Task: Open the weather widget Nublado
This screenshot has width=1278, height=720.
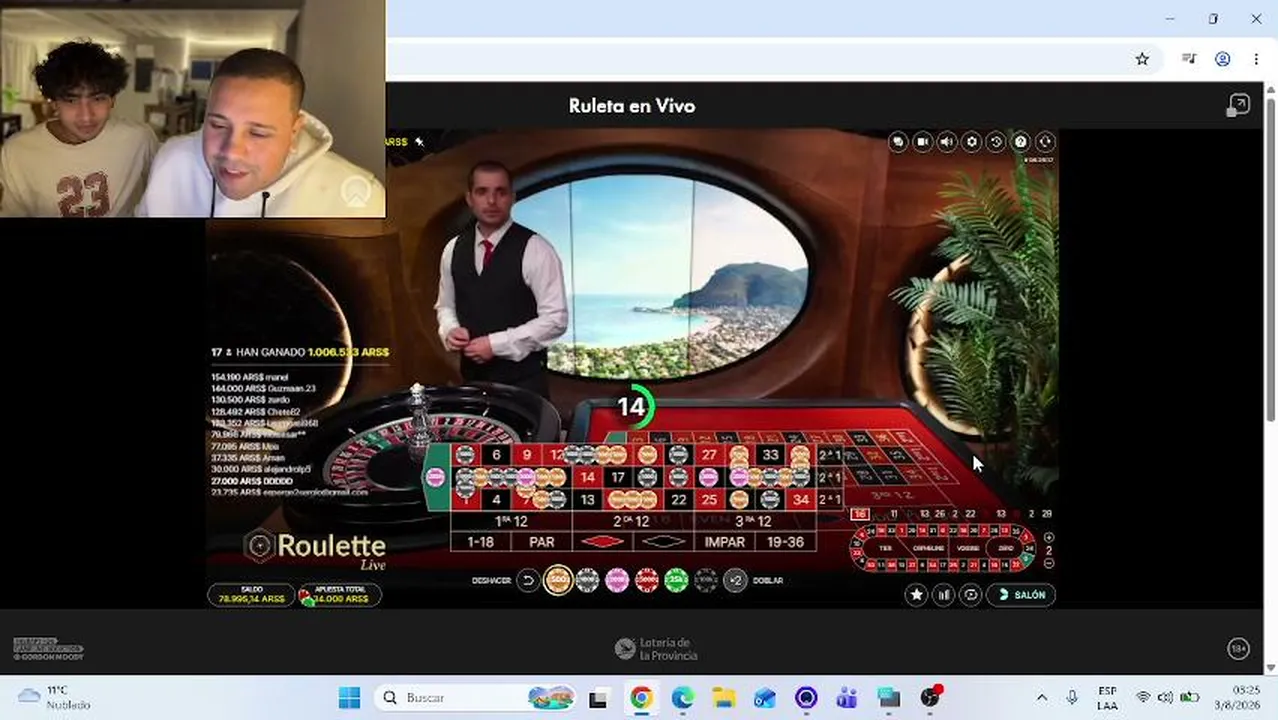Action: tap(55, 697)
